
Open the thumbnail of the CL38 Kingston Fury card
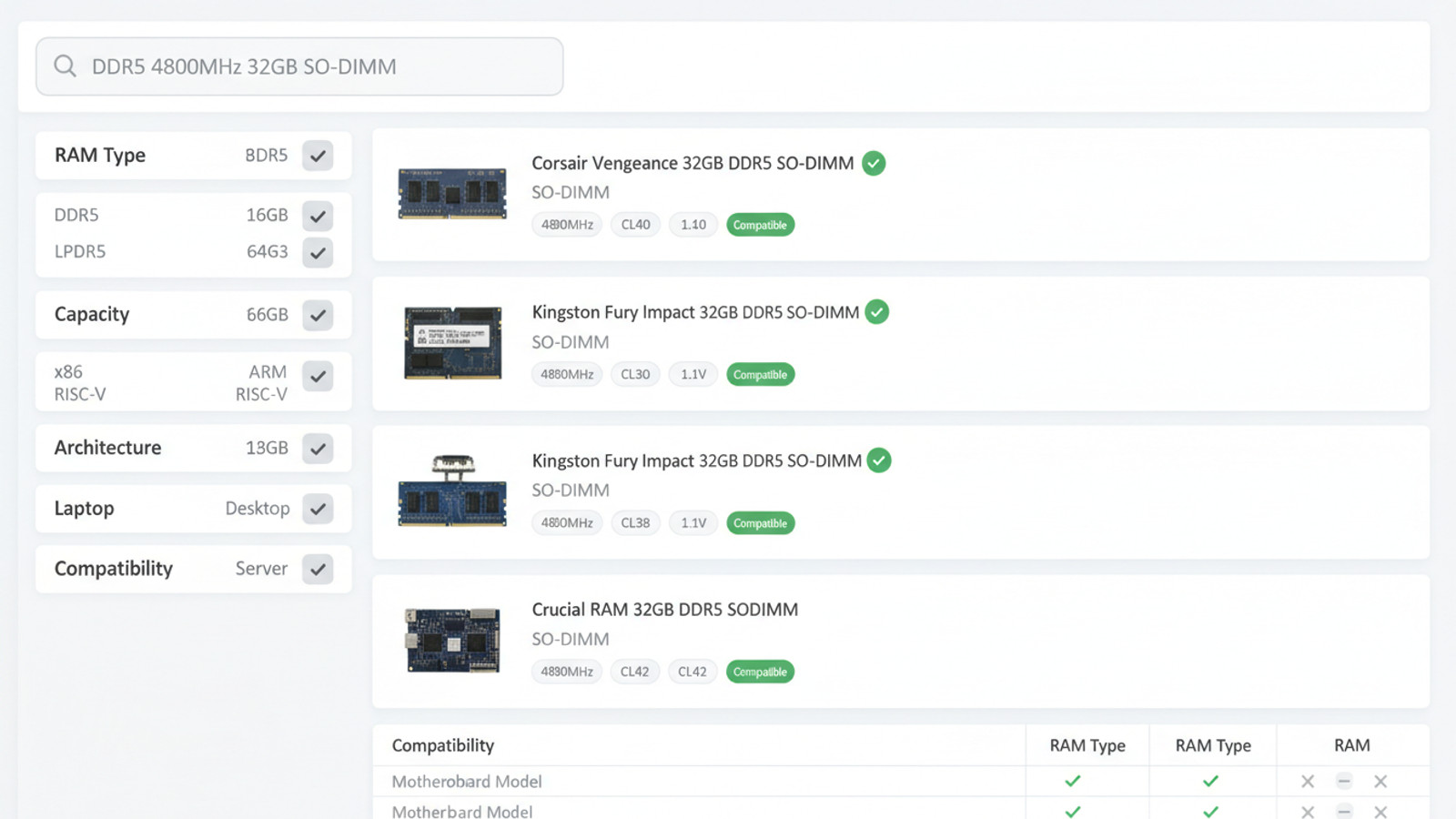pyautogui.click(x=452, y=491)
